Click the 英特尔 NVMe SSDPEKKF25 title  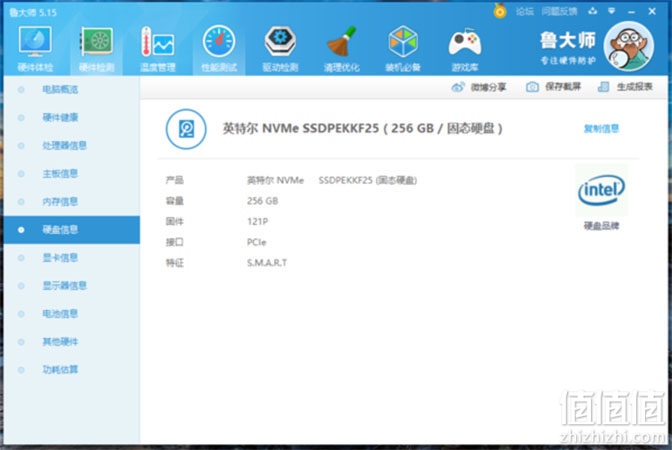(362, 128)
